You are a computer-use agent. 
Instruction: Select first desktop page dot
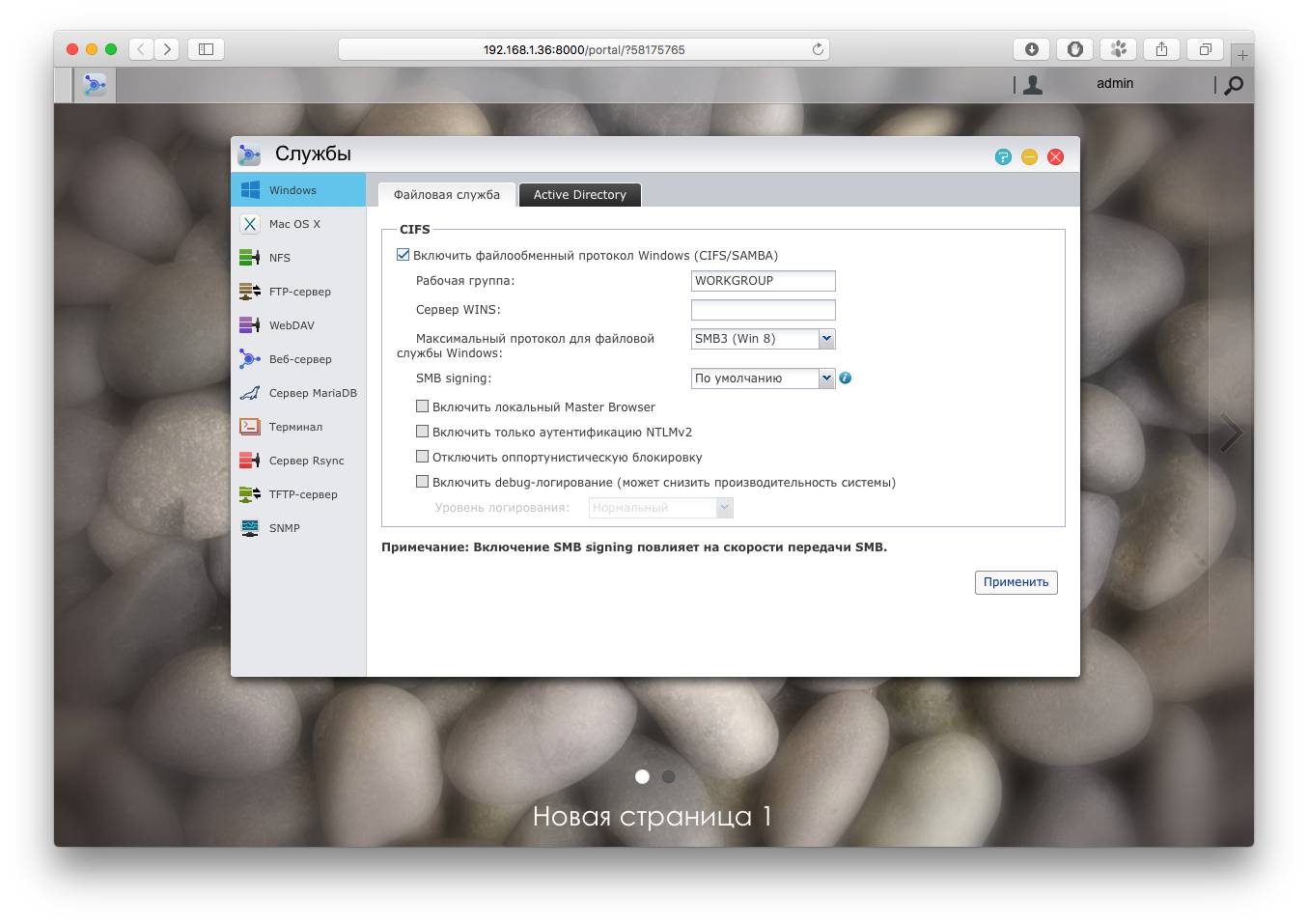pos(642,776)
